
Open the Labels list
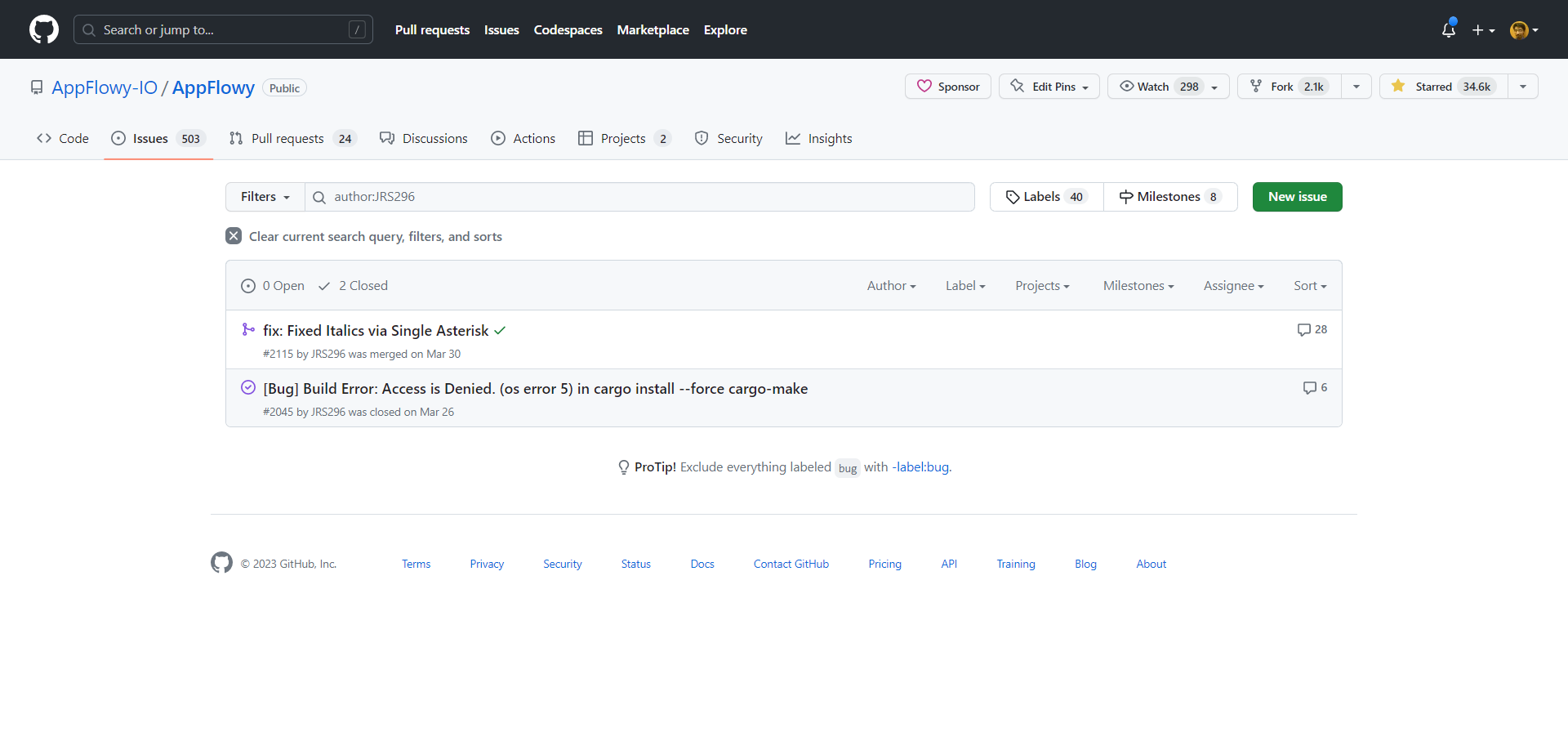tap(1047, 197)
